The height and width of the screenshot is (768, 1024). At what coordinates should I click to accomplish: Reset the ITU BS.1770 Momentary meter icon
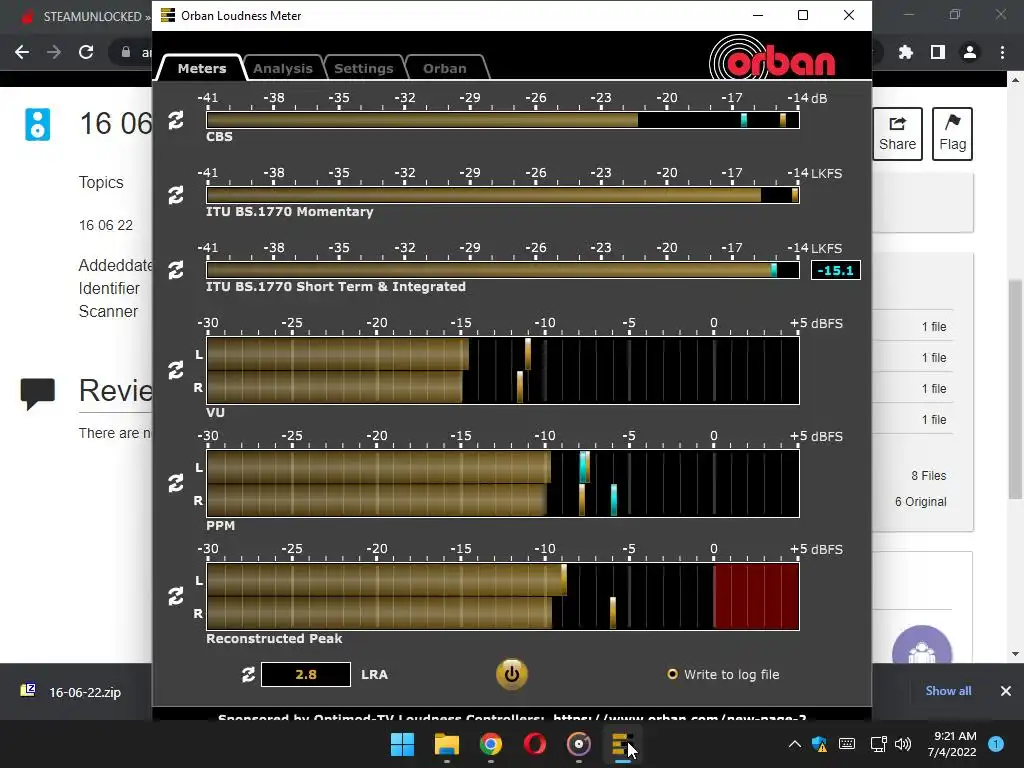176,195
